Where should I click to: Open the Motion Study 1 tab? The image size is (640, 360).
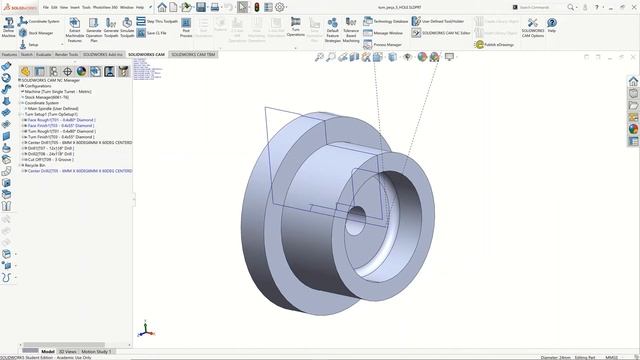tap(96, 351)
